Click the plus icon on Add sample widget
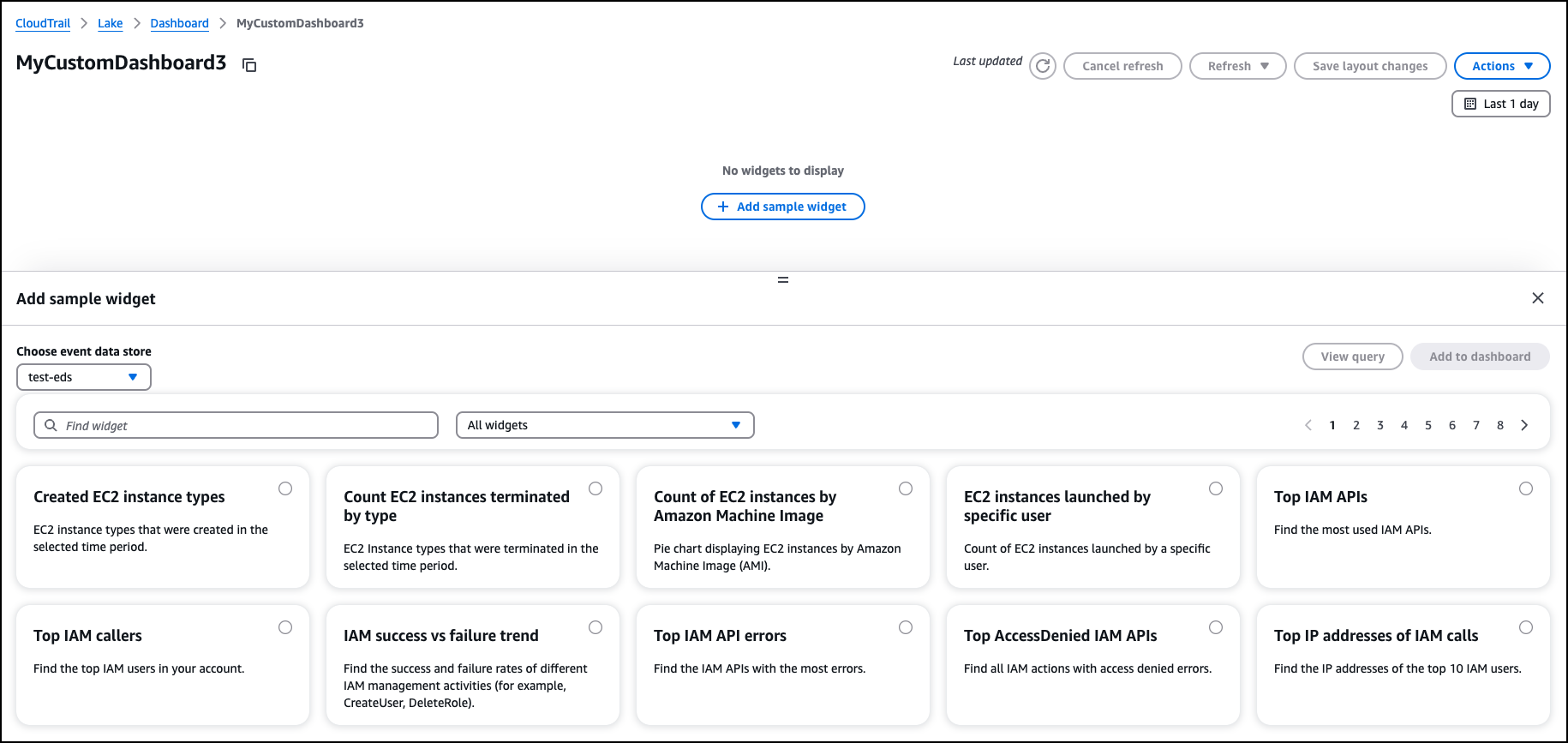The image size is (1568, 743). pos(722,207)
